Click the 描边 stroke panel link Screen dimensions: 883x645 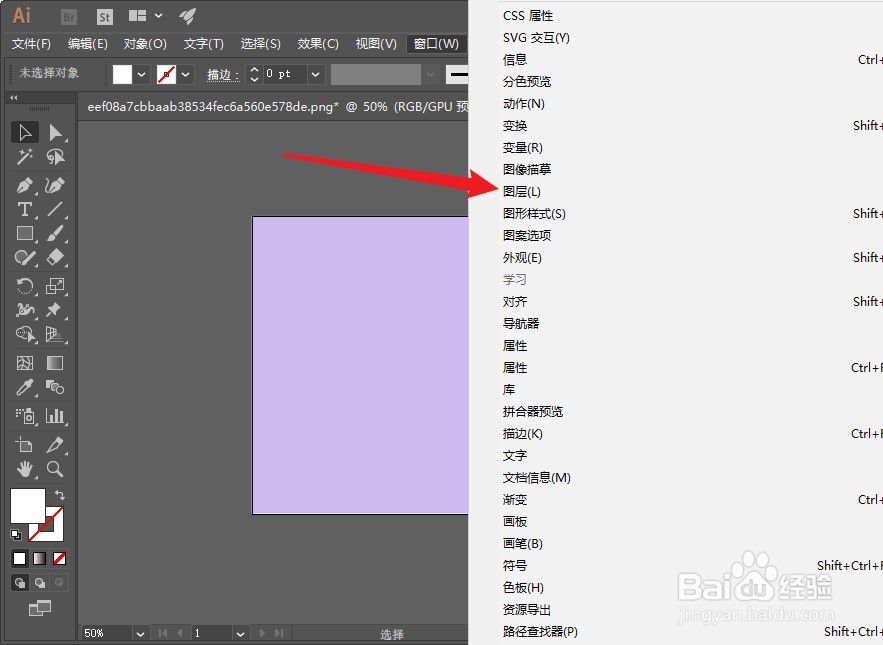(223, 74)
